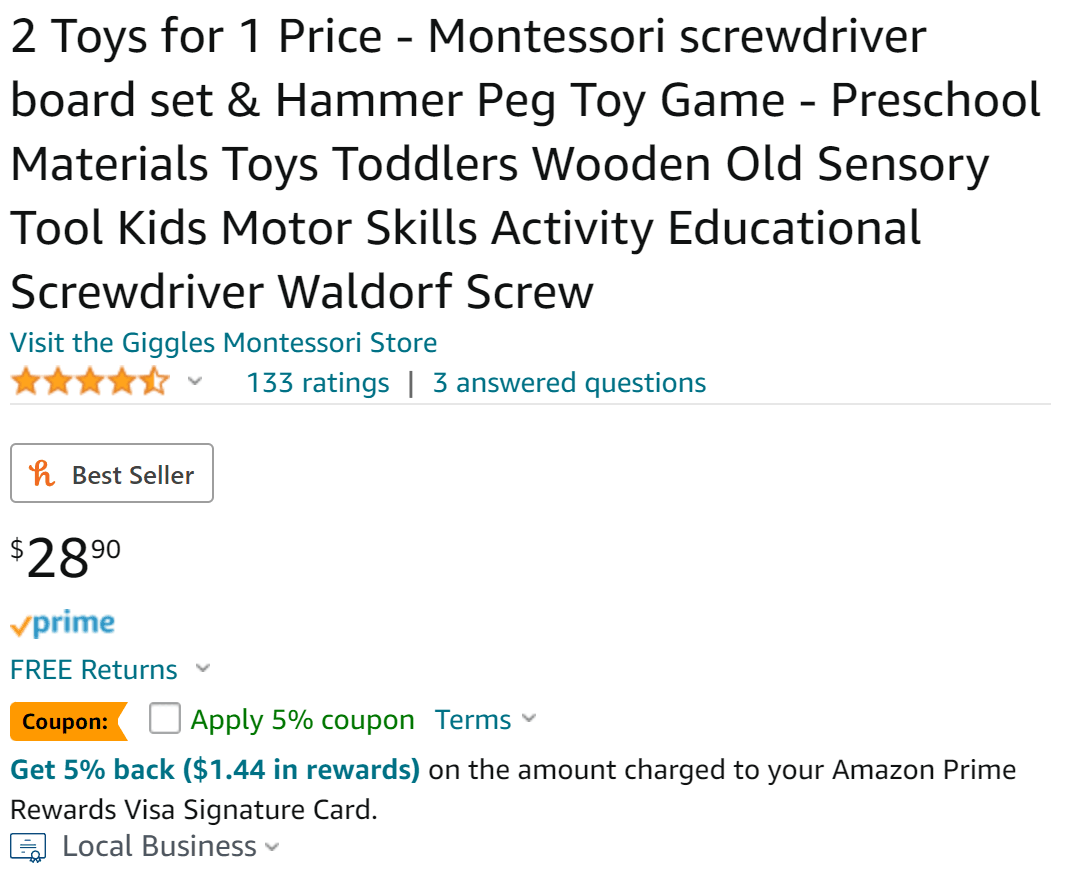The height and width of the screenshot is (874, 1085).
Task: Open the FREE Returns link
Action: pos(94,669)
